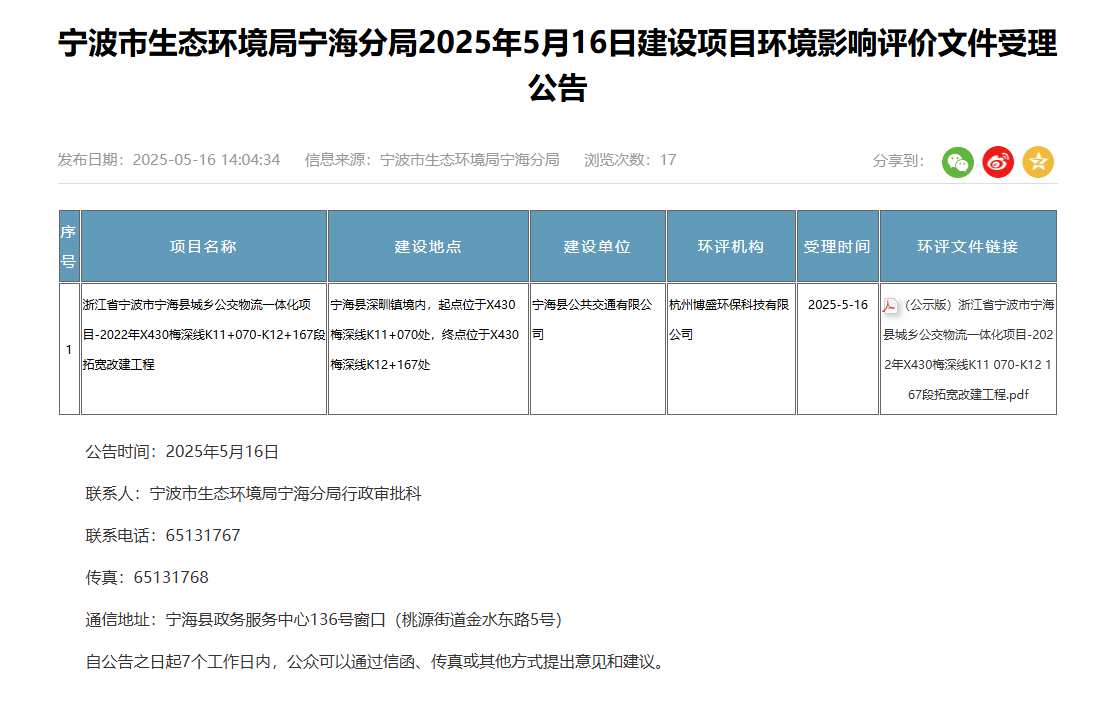Click the 受理时间 column header
This screenshot has height=707, width=1116.
837,246
